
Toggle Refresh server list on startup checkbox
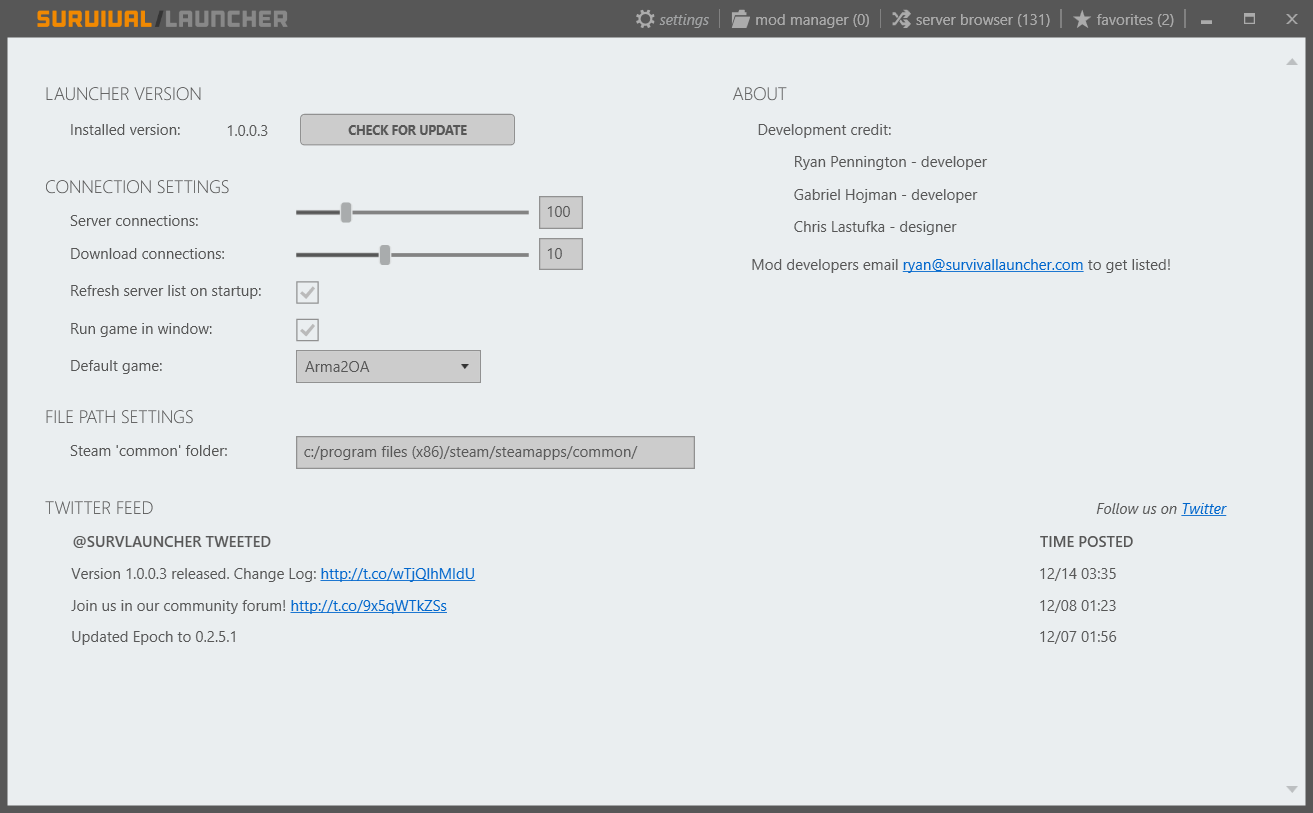(x=307, y=292)
